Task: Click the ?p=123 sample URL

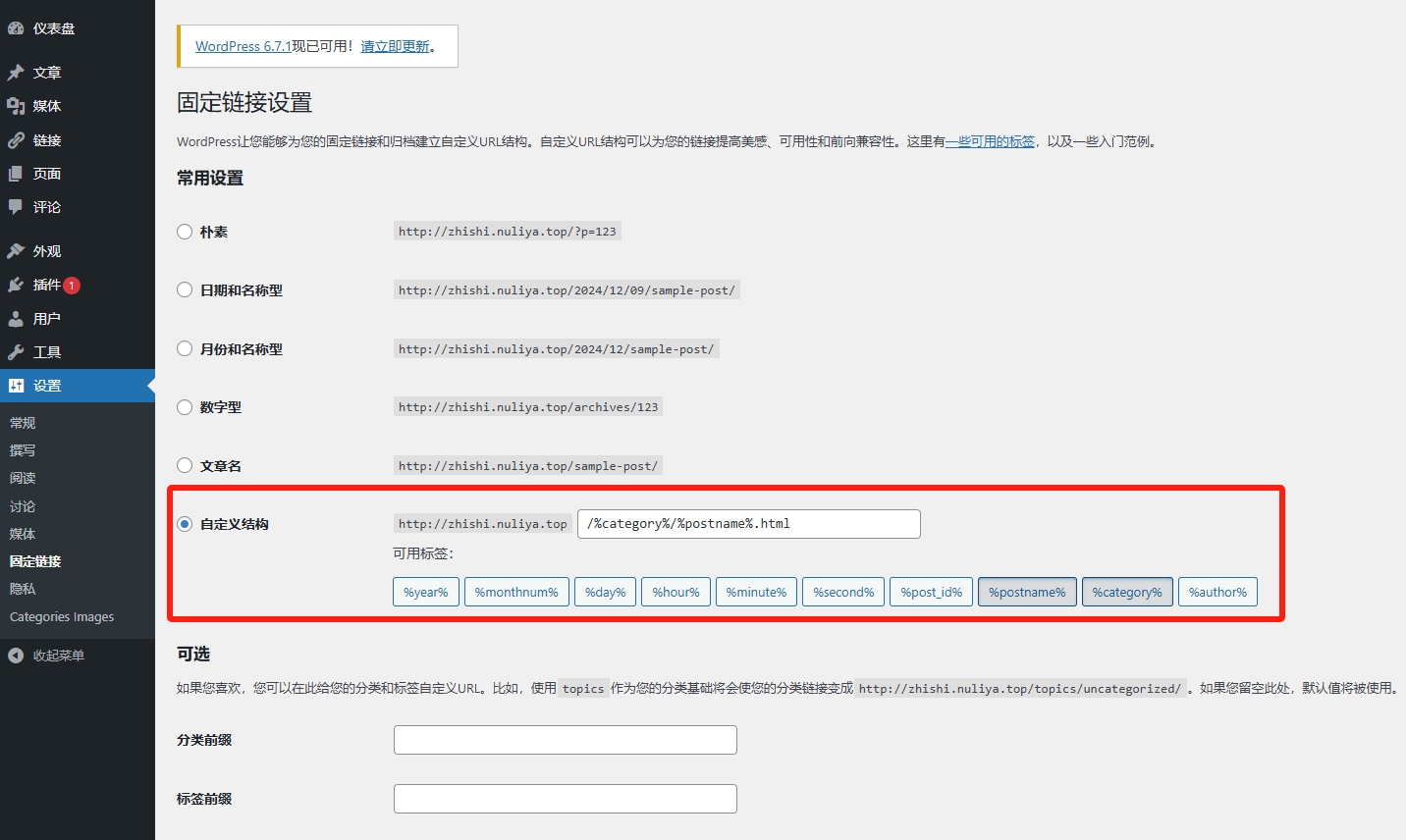Action: (x=508, y=232)
